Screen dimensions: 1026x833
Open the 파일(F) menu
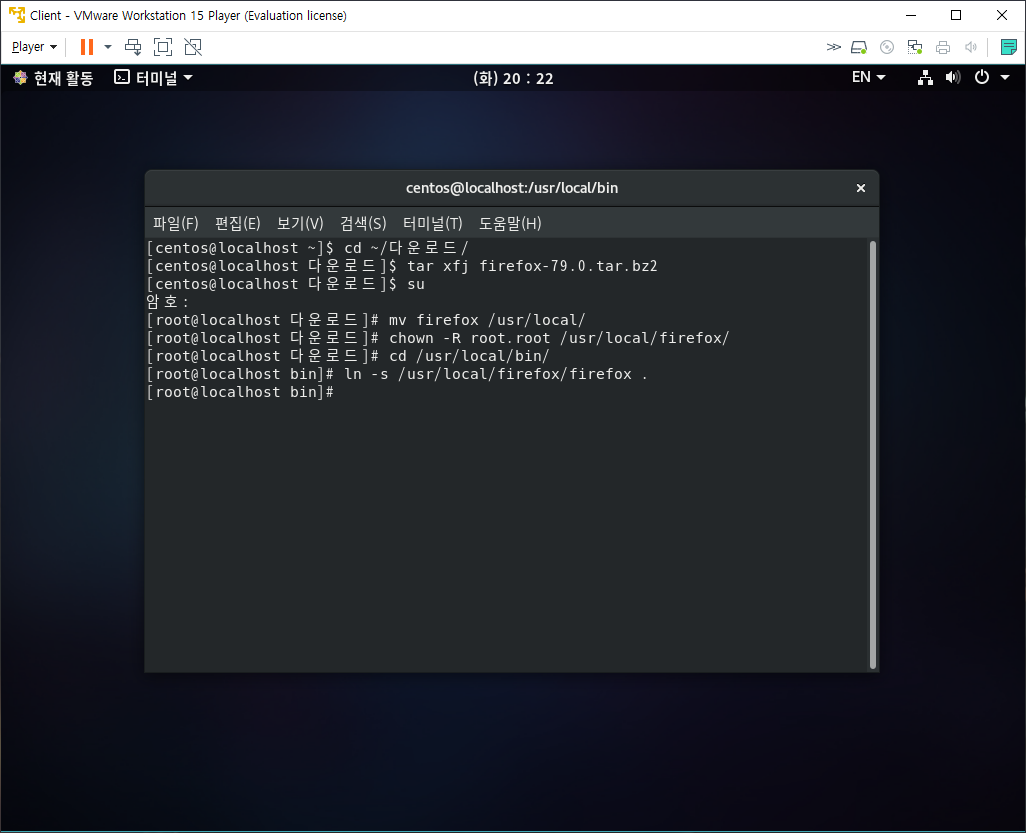[175, 224]
